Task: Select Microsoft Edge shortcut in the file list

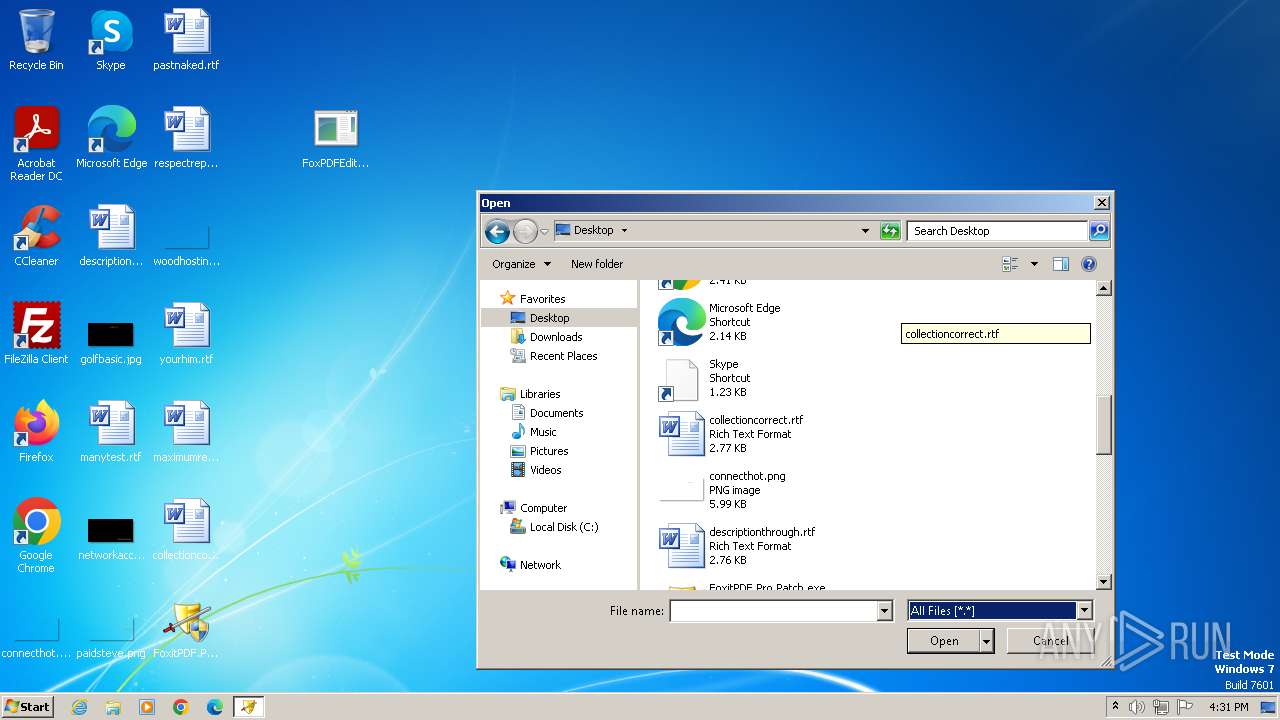Action: [720, 322]
